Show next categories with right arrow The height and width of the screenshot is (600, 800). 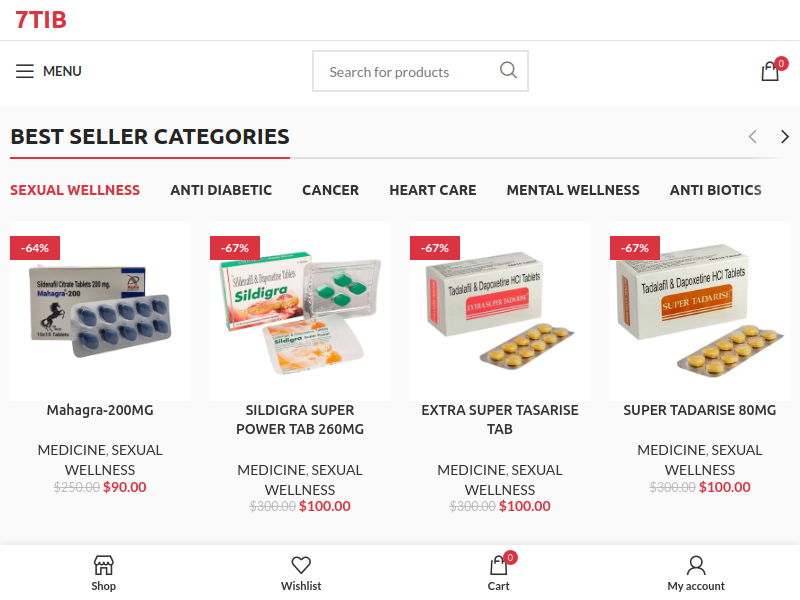[x=785, y=137]
